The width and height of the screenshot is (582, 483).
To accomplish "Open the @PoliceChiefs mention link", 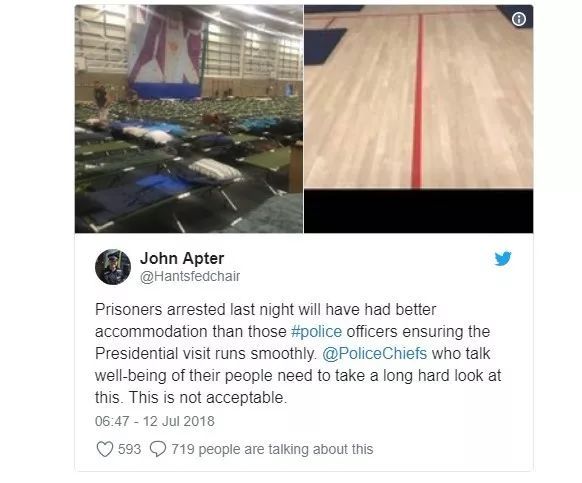I will [x=375, y=353].
